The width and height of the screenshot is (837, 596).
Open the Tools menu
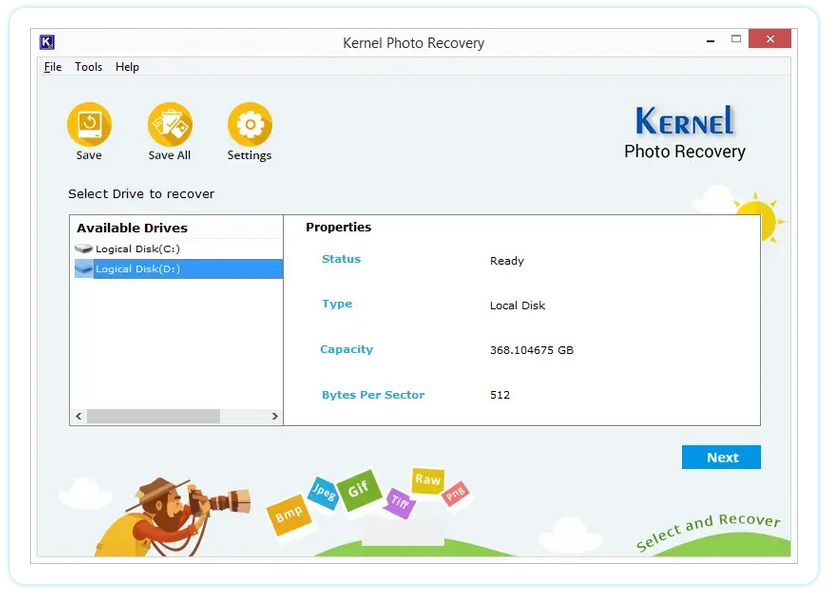[x=88, y=67]
